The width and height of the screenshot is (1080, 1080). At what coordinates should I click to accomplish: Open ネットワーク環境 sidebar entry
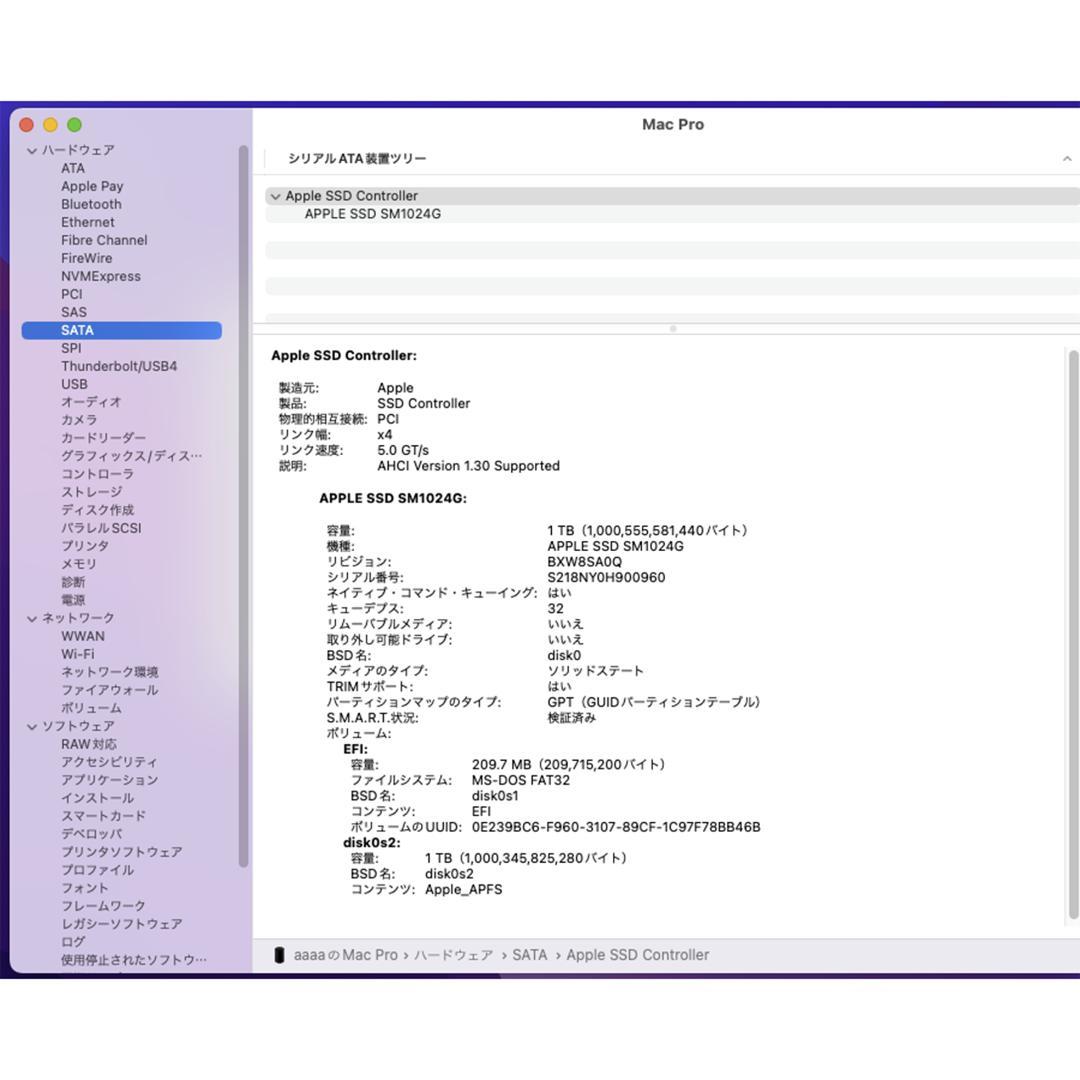[110, 672]
